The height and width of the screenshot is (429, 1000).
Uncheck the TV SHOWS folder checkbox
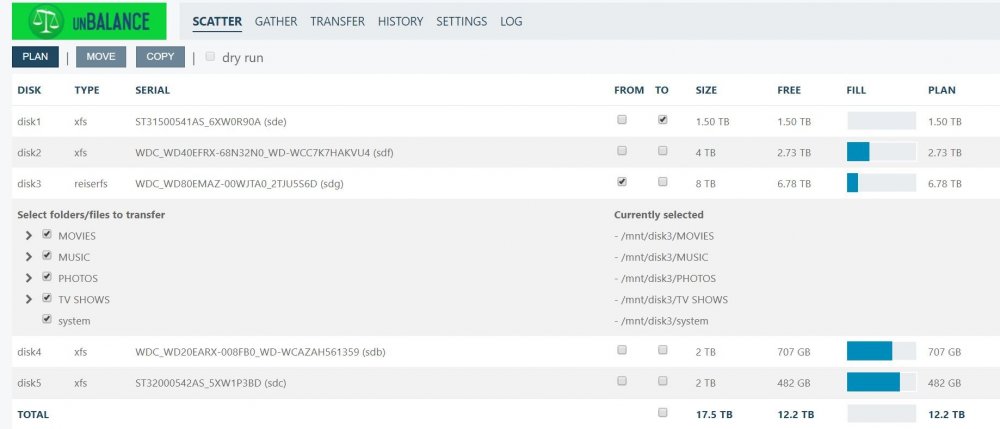point(47,298)
